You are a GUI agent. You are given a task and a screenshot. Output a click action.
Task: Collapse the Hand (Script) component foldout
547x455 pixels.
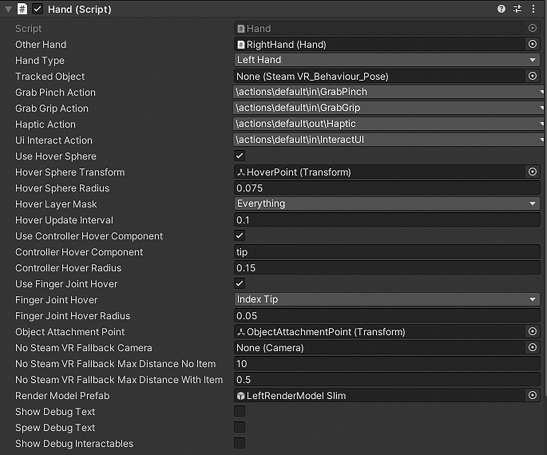coord(8,9)
